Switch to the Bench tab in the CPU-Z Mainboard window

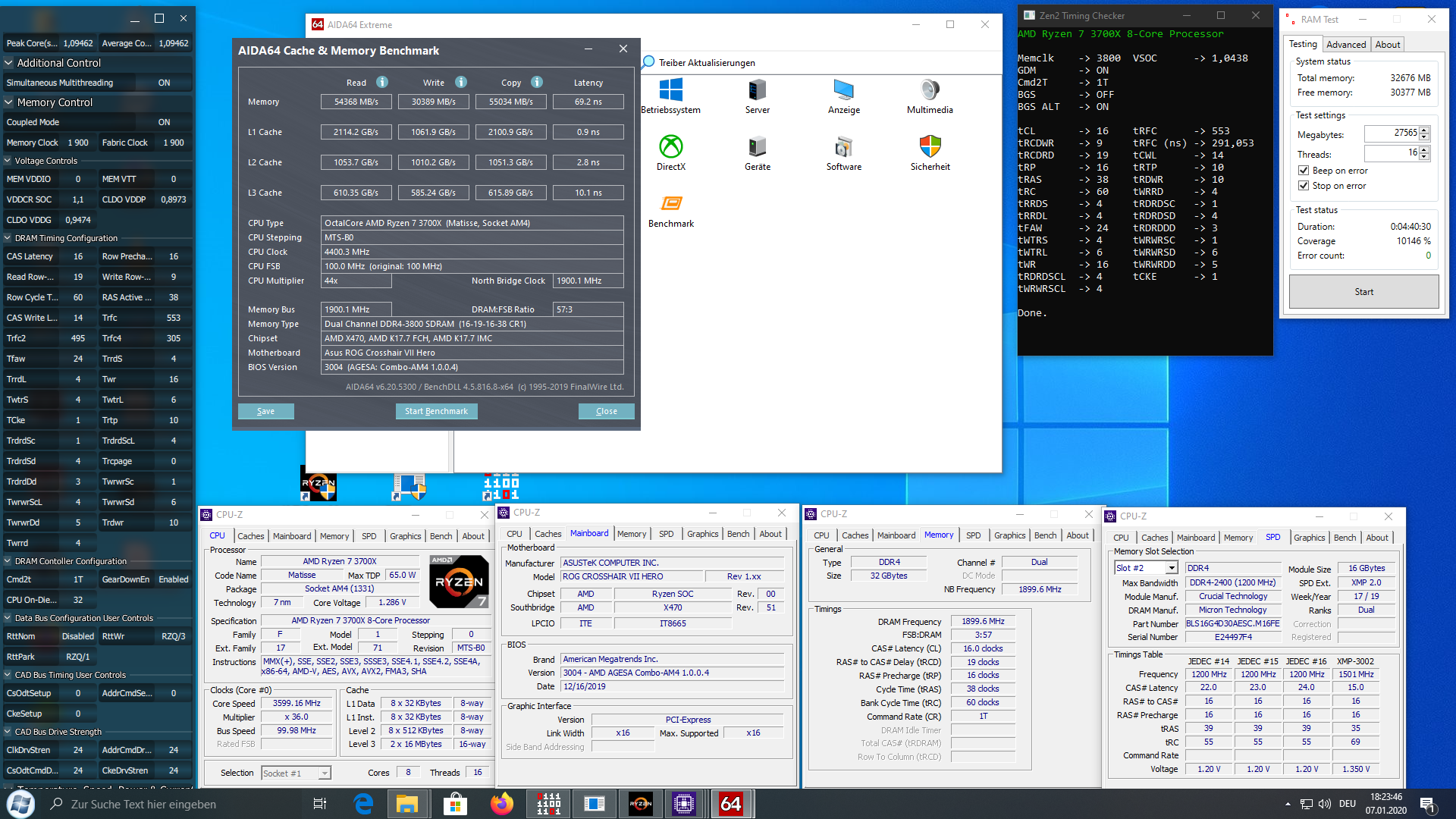(738, 534)
